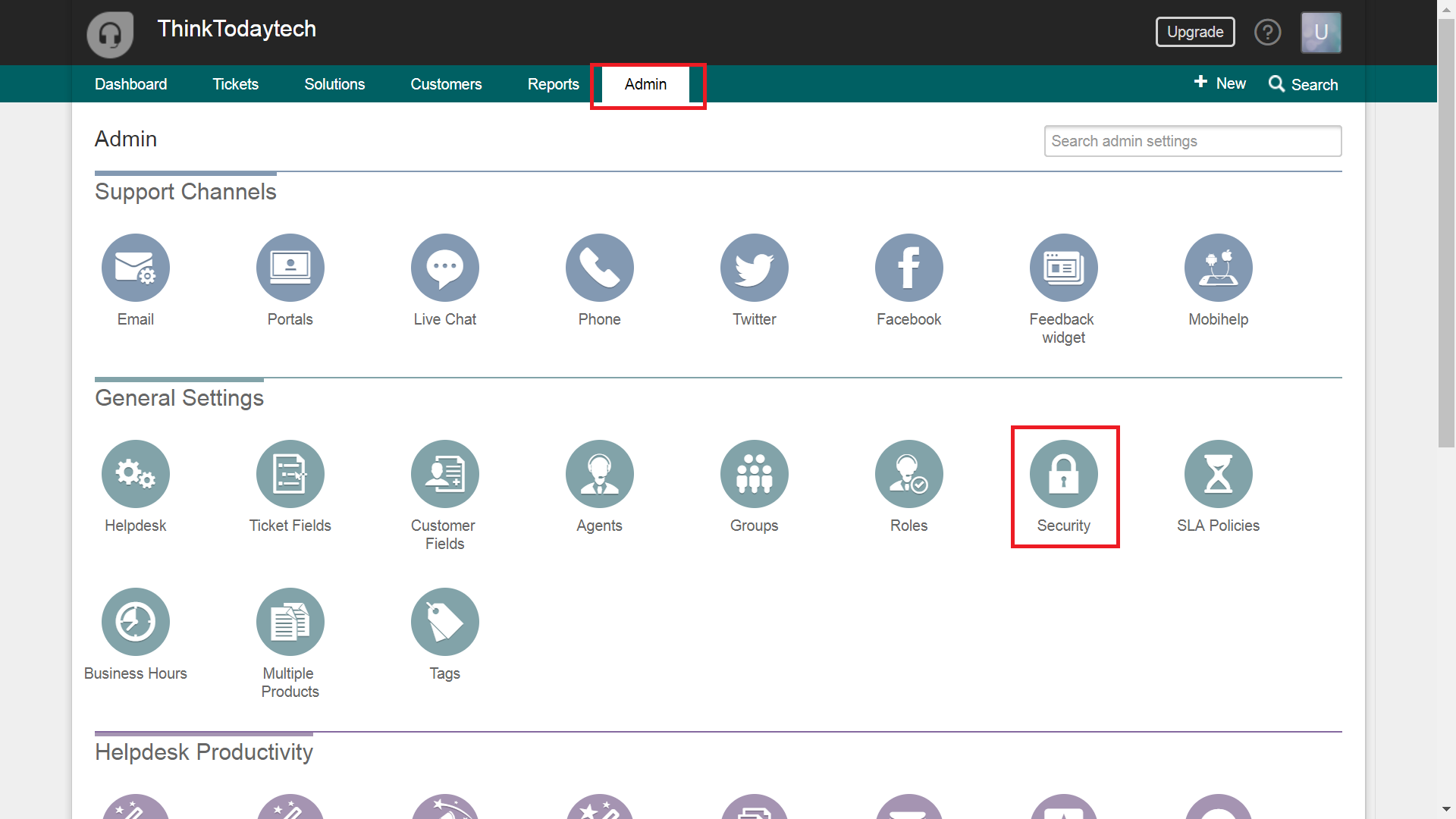Click the Tags icon

point(445,622)
